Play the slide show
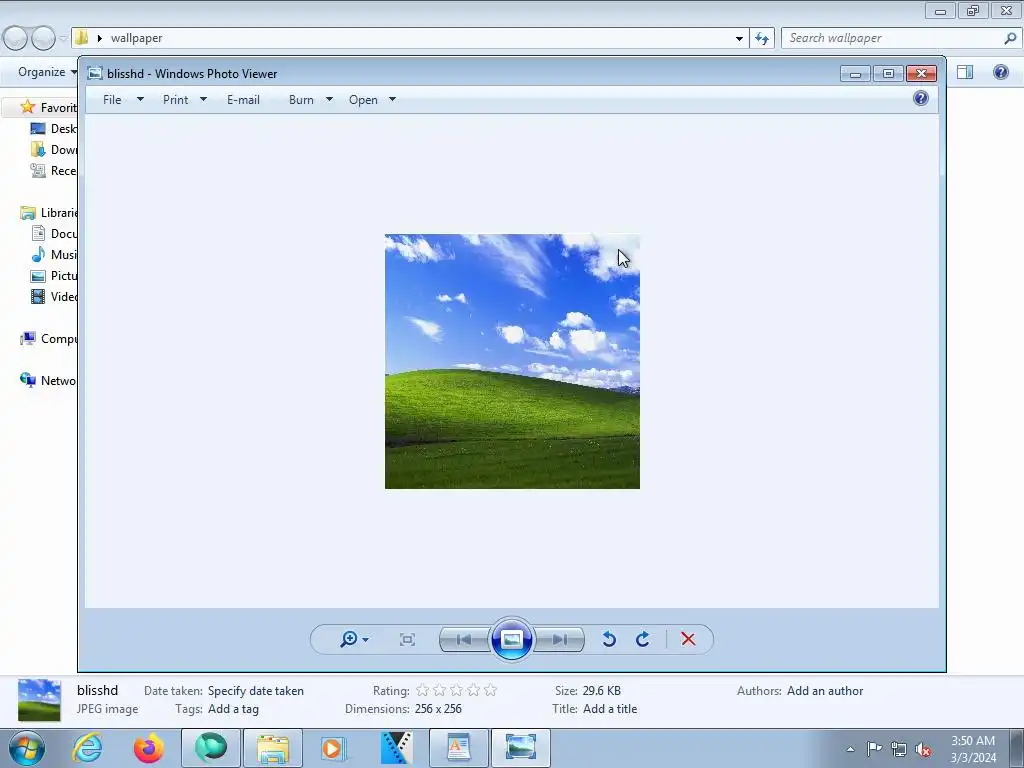This screenshot has height=768, width=1024. coord(511,639)
